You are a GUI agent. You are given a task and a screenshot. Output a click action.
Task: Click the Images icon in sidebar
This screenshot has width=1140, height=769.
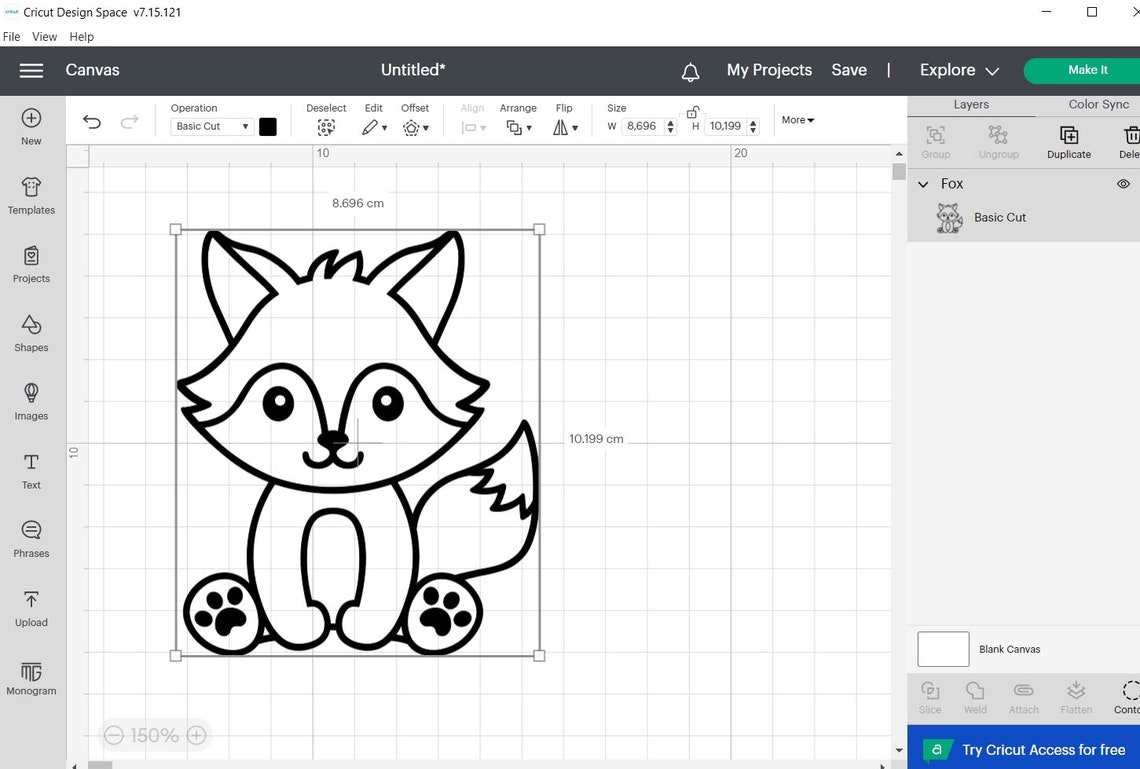click(x=31, y=402)
